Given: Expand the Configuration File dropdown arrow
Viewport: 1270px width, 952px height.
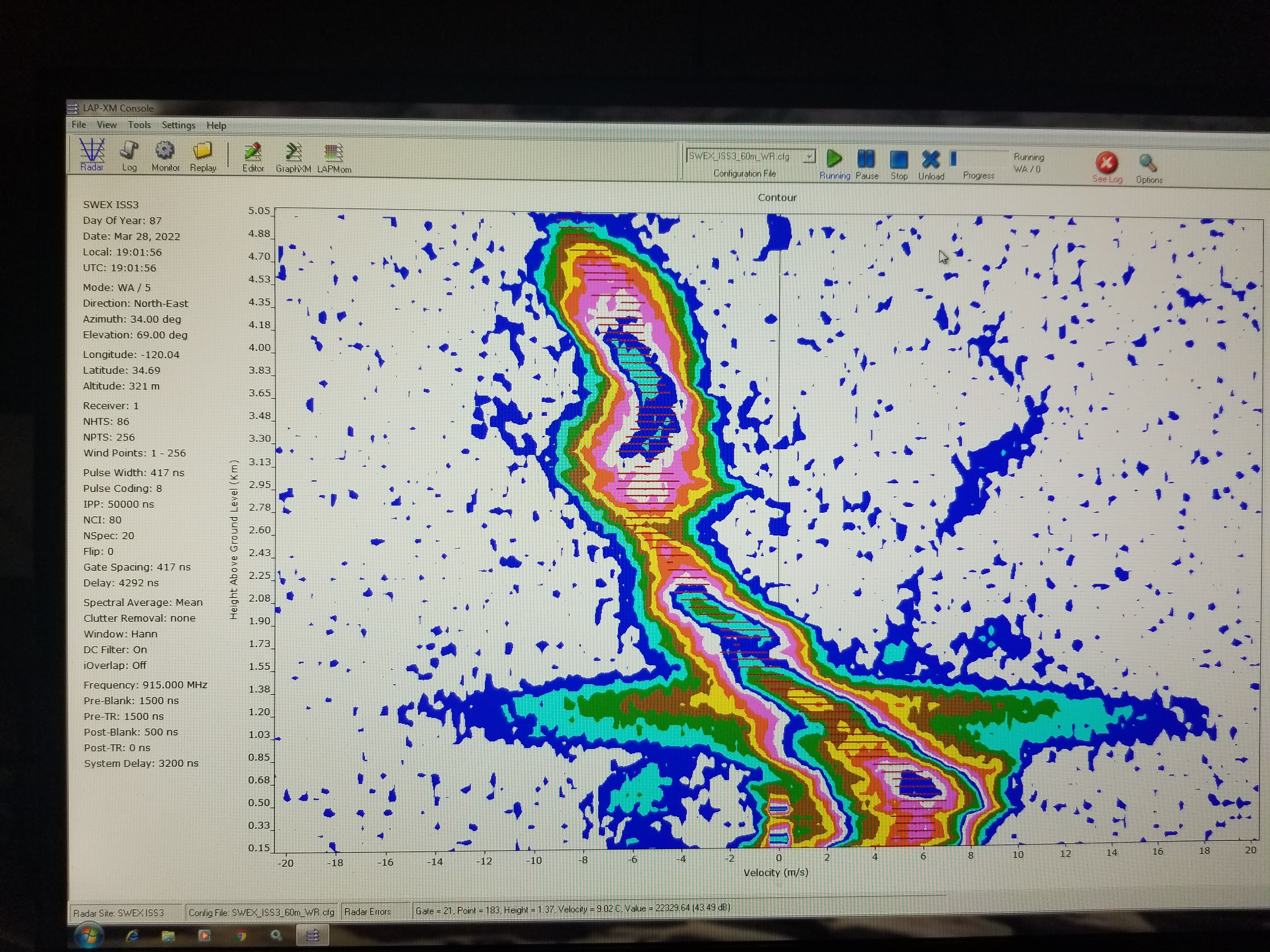Looking at the screenshot, I should pyautogui.click(x=809, y=156).
